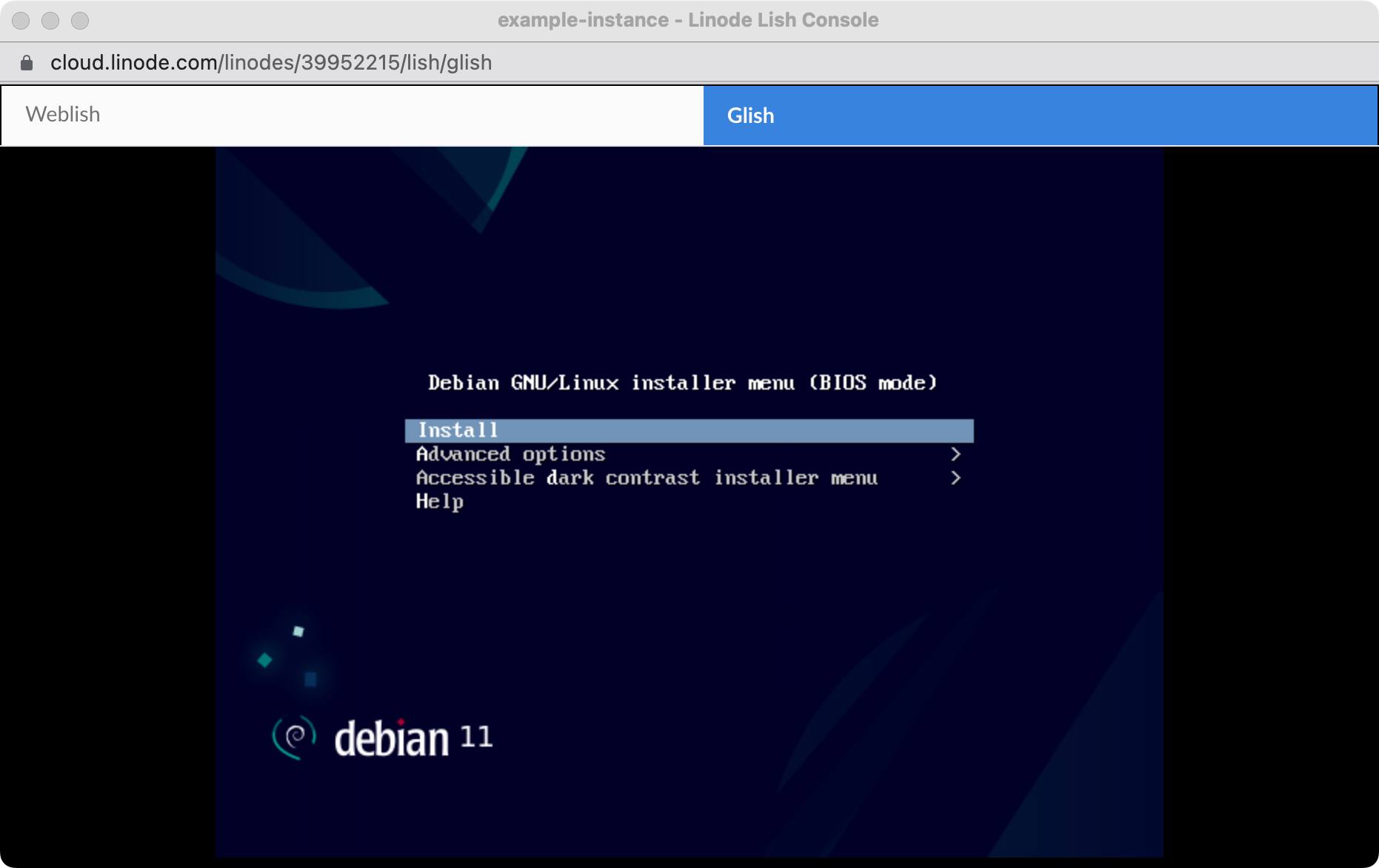Expand Accessible dark contrast installer menu
The width and height of the screenshot is (1379, 868).
(x=647, y=478)
